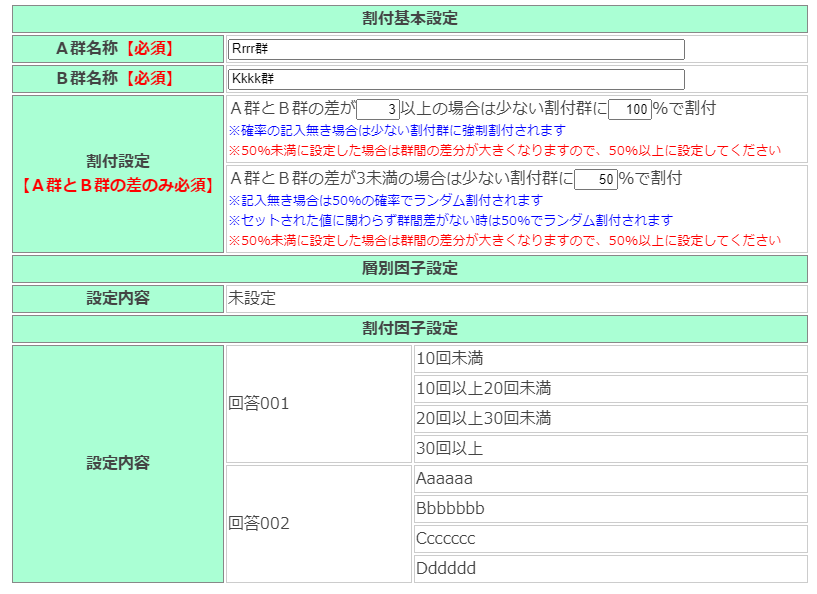Click the 割付因子設定 section header
This screenshot has height=594, width=817.
pos(409,329)
